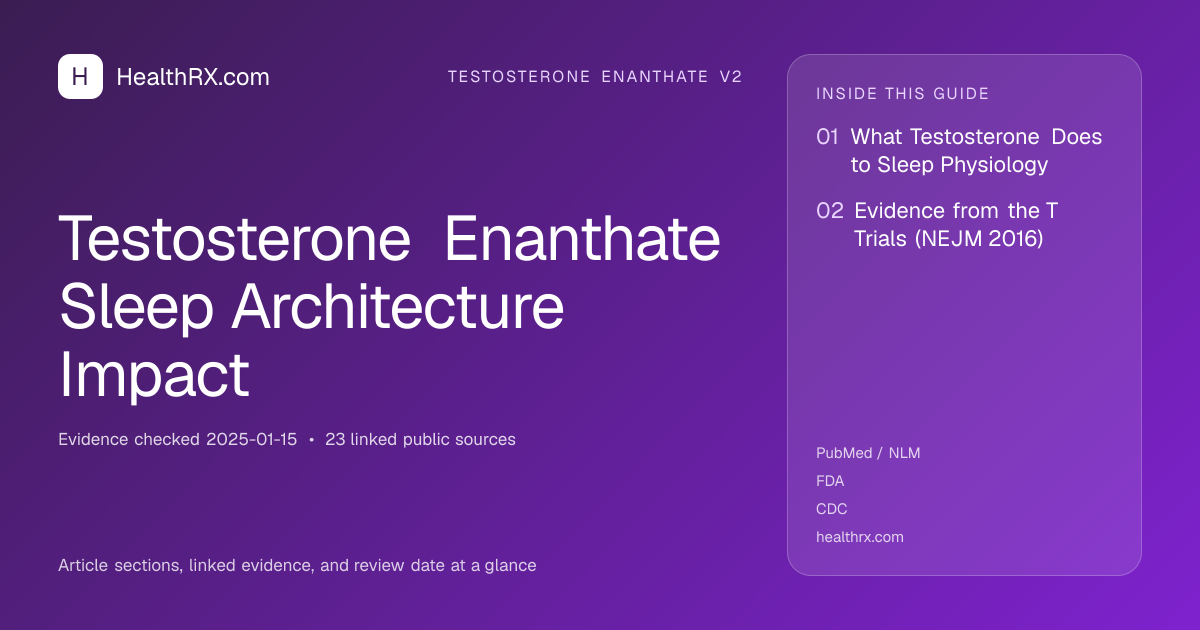Image resolution: width=1200 pixels, height=630 pixels.
Task: Open the HealthRX.com site name
Action: [x=193, y=77]
